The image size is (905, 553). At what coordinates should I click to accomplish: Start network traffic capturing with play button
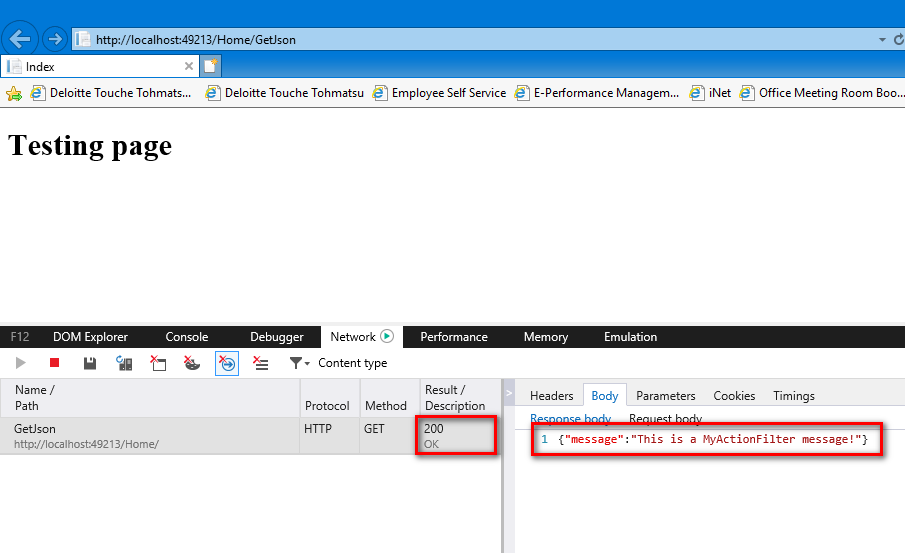(x=20, y=363)
